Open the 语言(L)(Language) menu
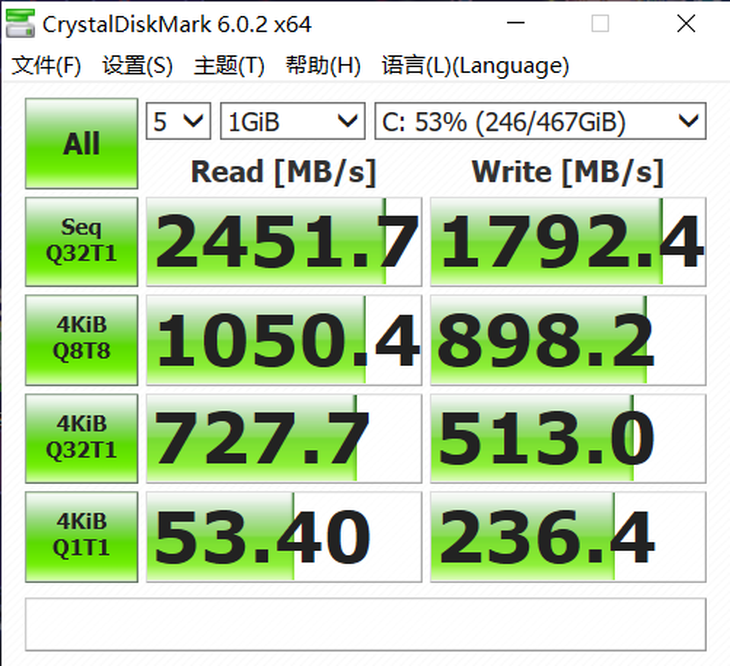Image resolution: width=730 pixels, height=666 pixels. click(475, 65)
